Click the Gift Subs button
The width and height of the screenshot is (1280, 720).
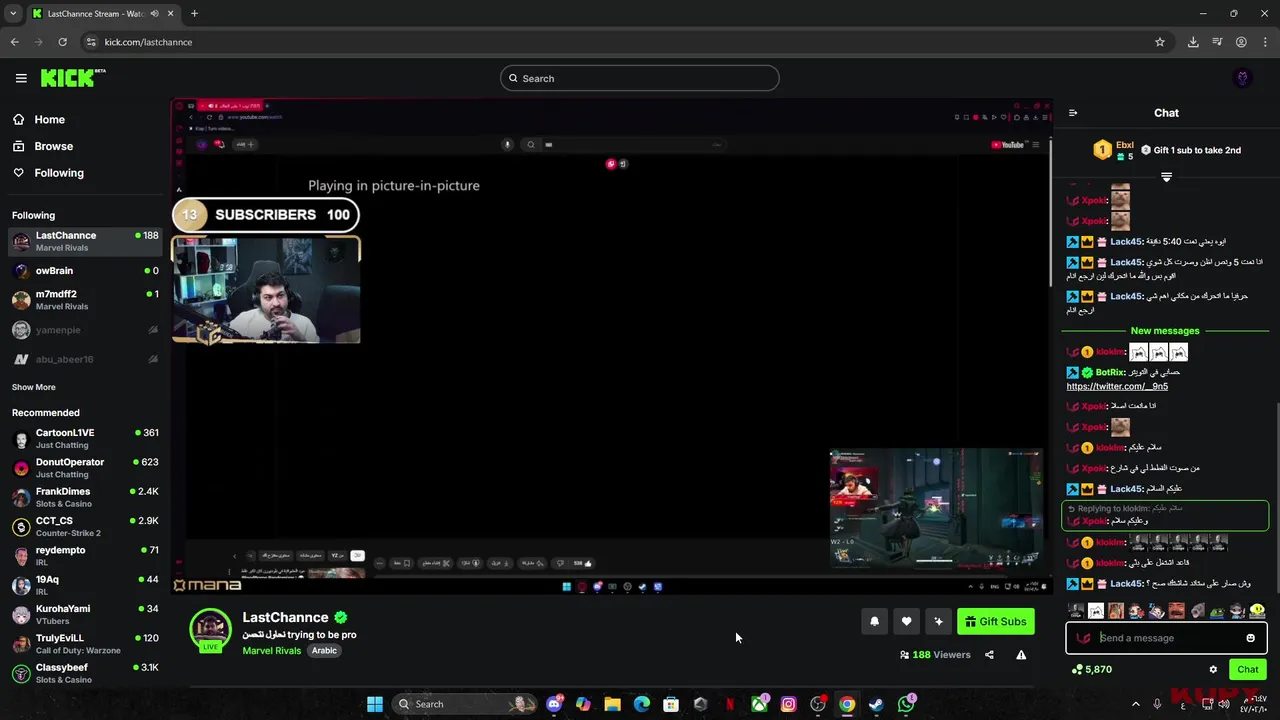tap(995, 622)
